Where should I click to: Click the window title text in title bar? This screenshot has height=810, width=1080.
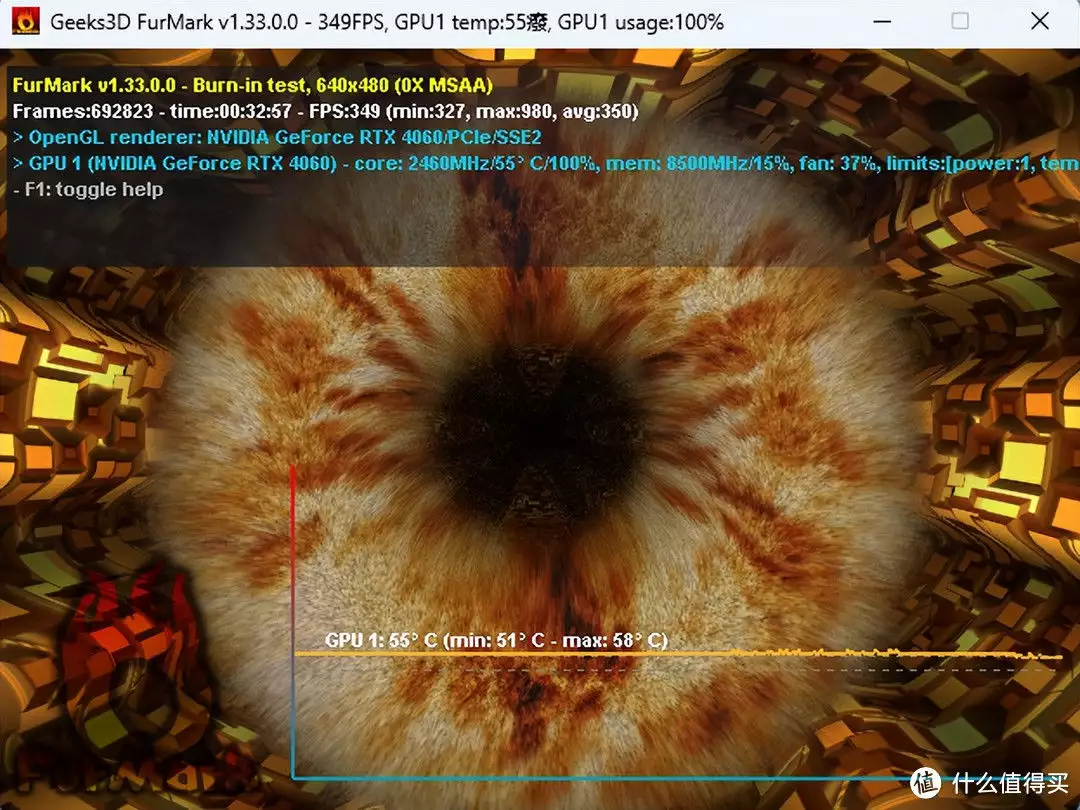pyautogui.click(x=385, y=21)
